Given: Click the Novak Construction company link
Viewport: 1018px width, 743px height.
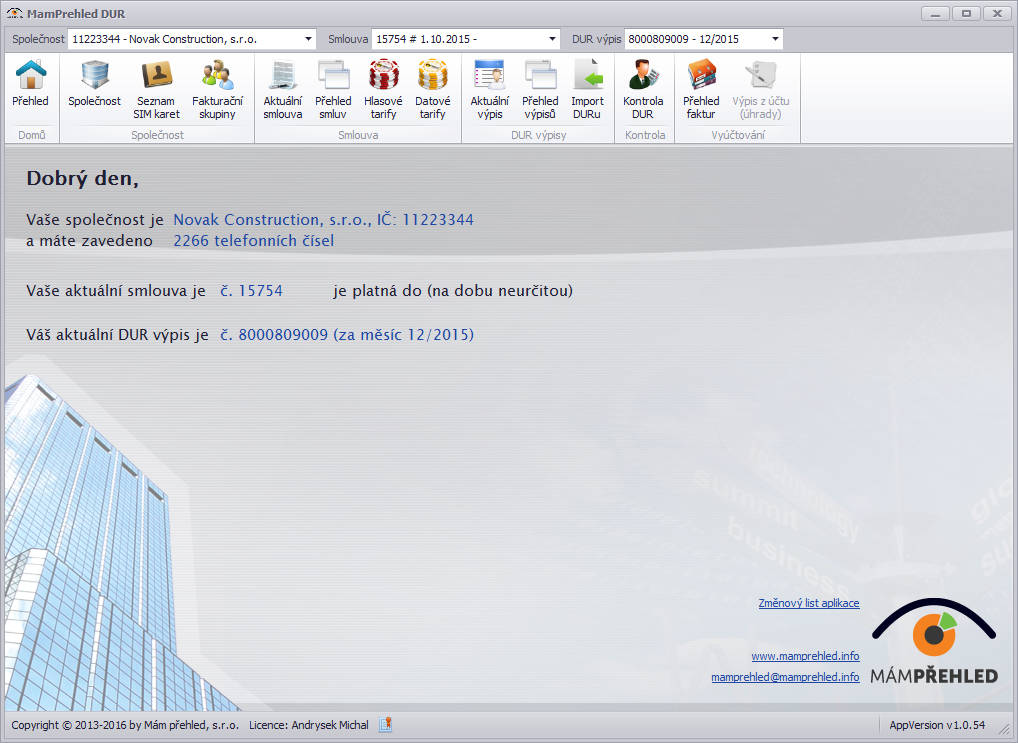Looking at the screenshot, I should tap(323, 220).
